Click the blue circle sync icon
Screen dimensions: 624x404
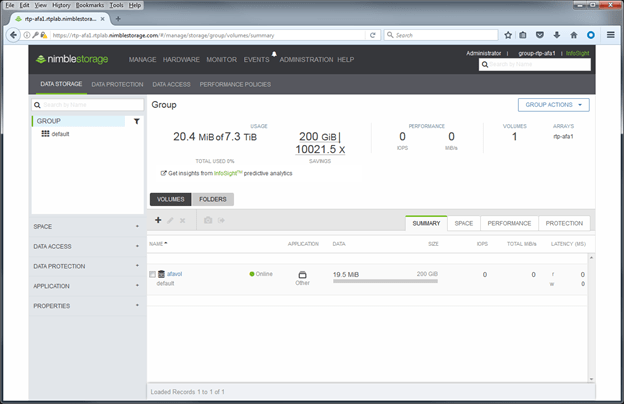591,35
